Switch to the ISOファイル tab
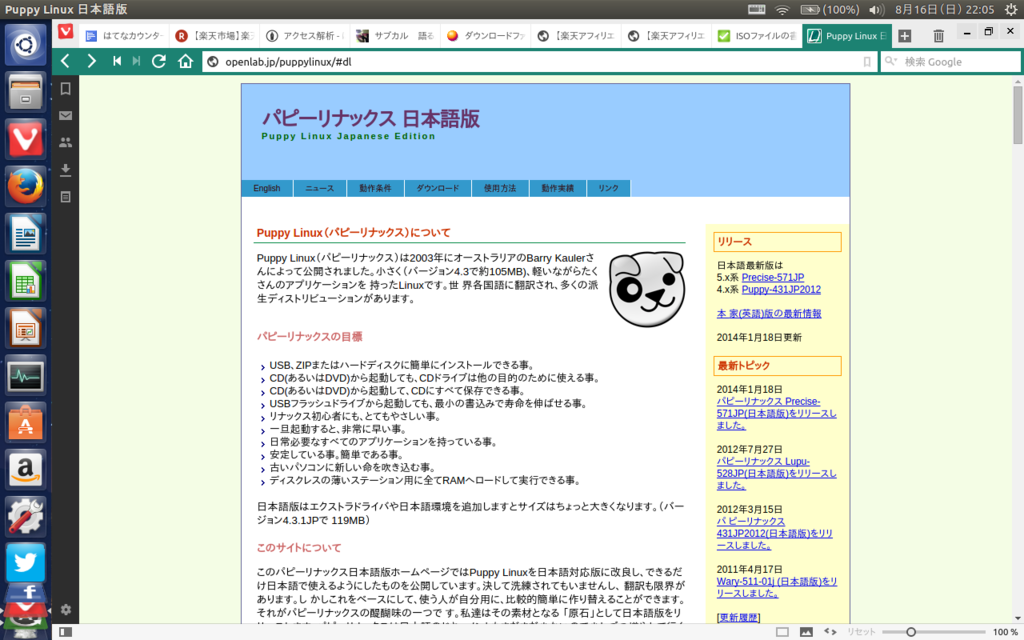The image size is (1024, 640). (756, 36)
